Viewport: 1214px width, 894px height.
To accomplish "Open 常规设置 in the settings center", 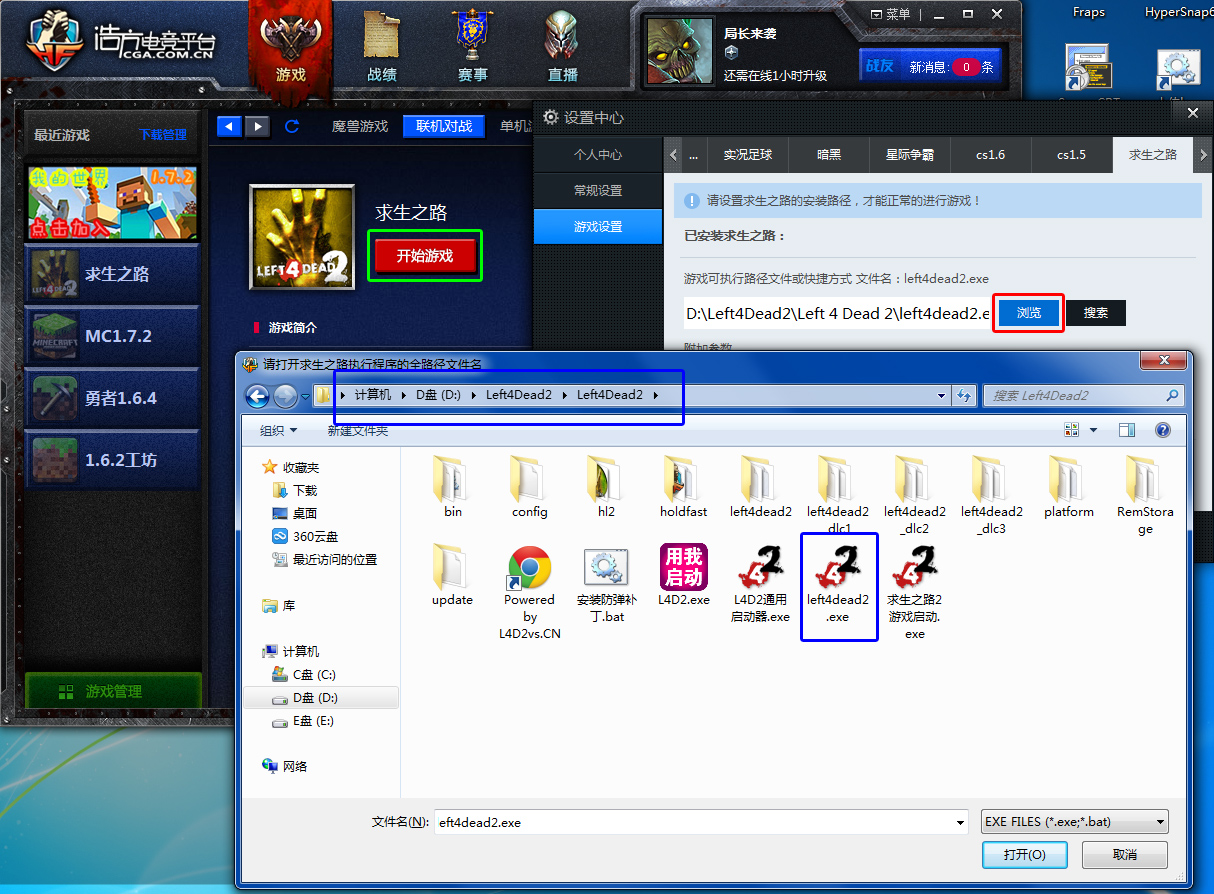I will pos(598,190).
